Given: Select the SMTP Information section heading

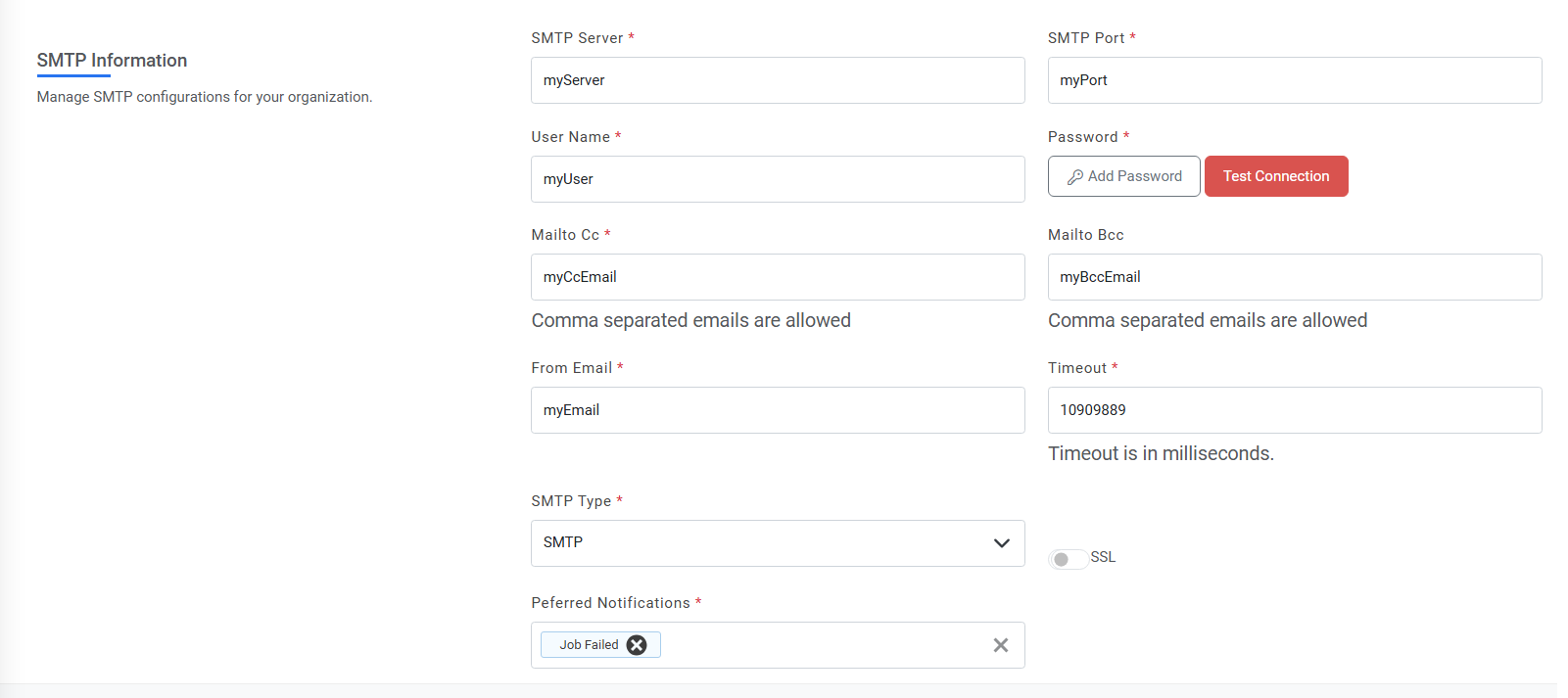Looking at the screenshot, I should pyautogui.click(x=111, y=60).
